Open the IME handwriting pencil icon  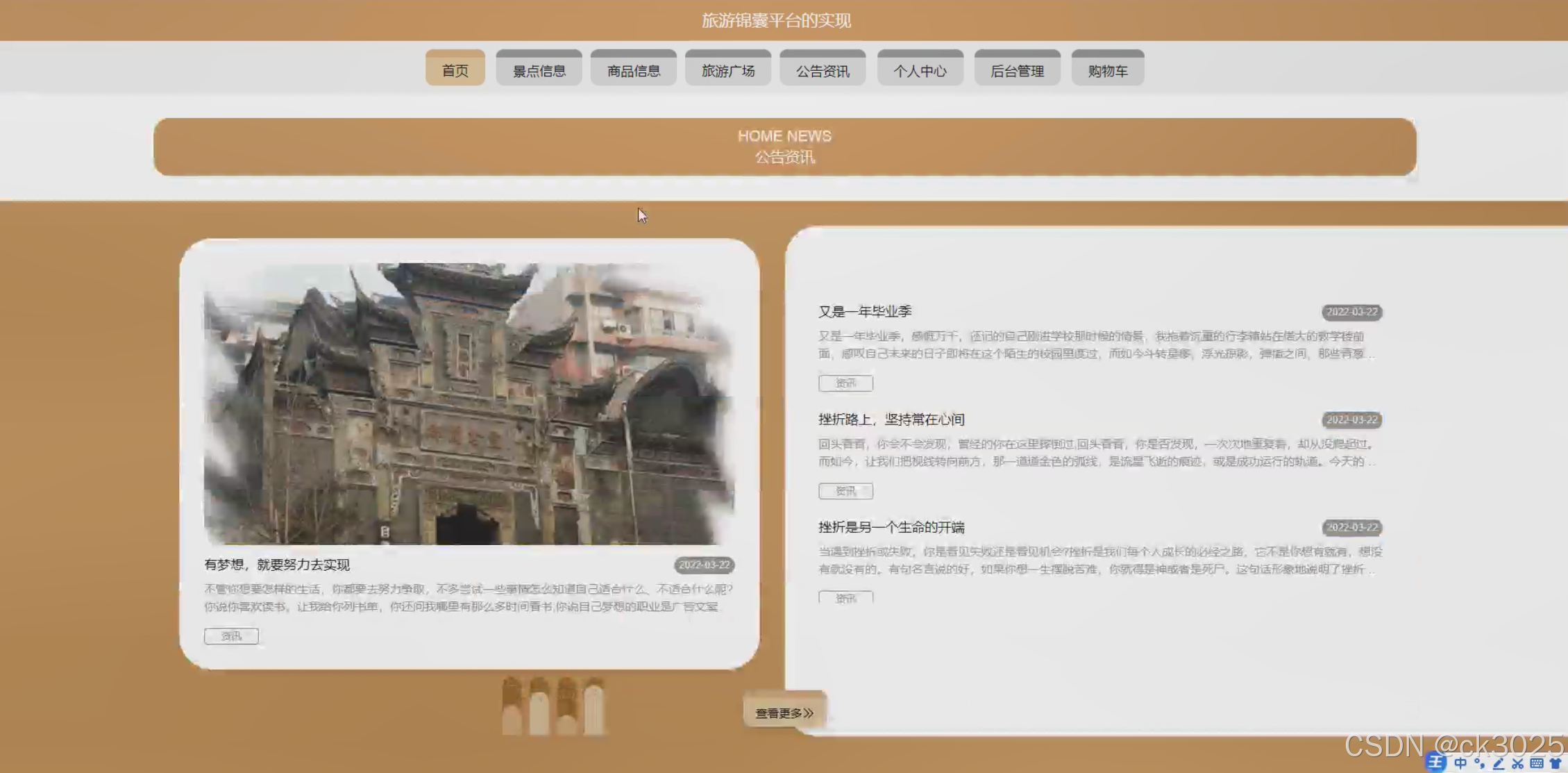(x=1498, y=763)
